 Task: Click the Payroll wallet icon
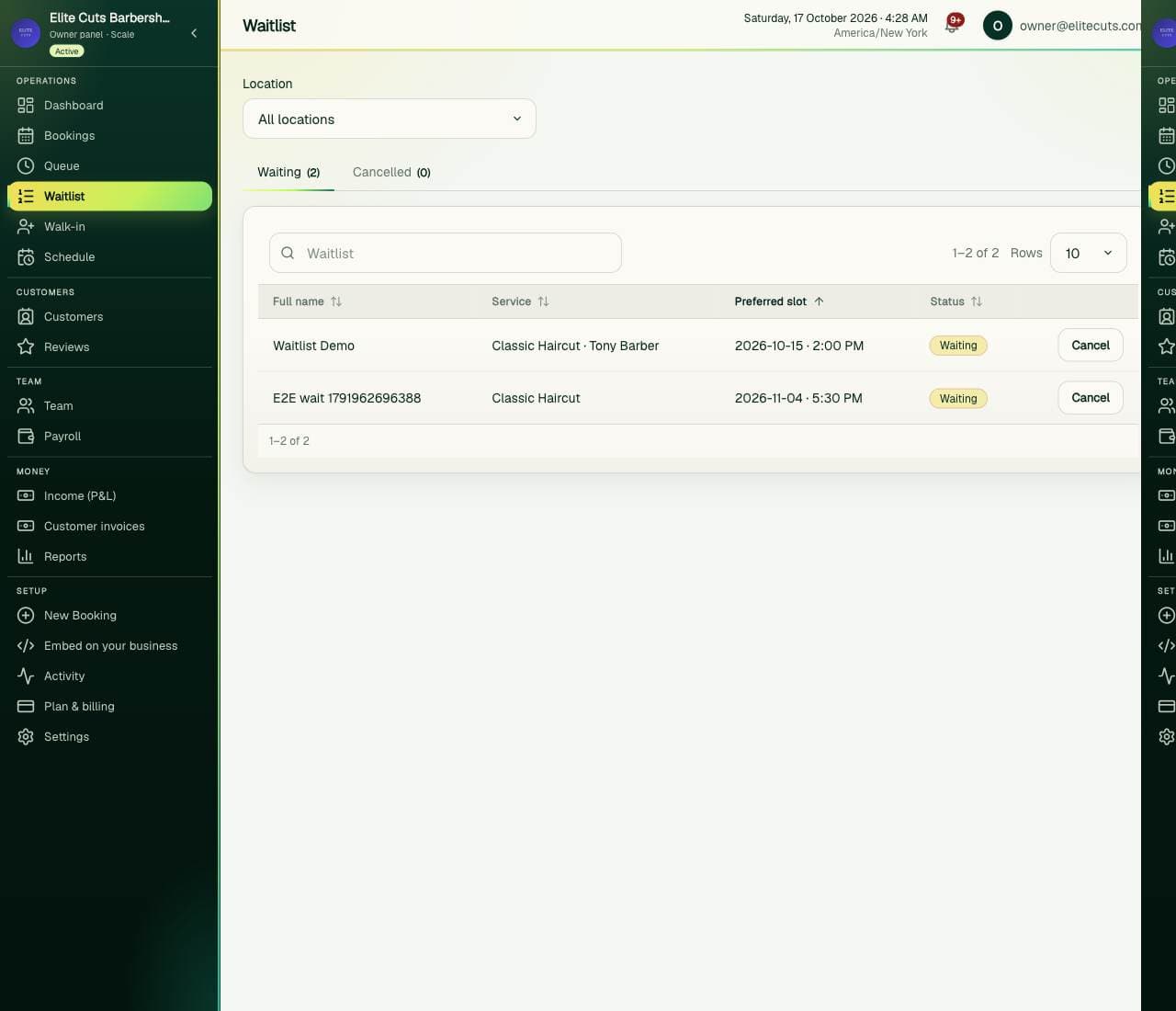[x=26, y=437]
